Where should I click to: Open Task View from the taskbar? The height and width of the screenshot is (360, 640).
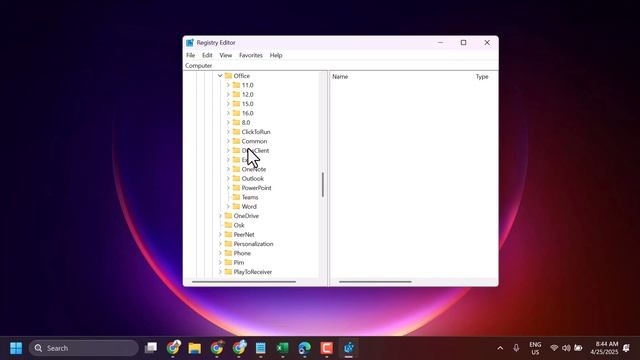tap(151, 348)
